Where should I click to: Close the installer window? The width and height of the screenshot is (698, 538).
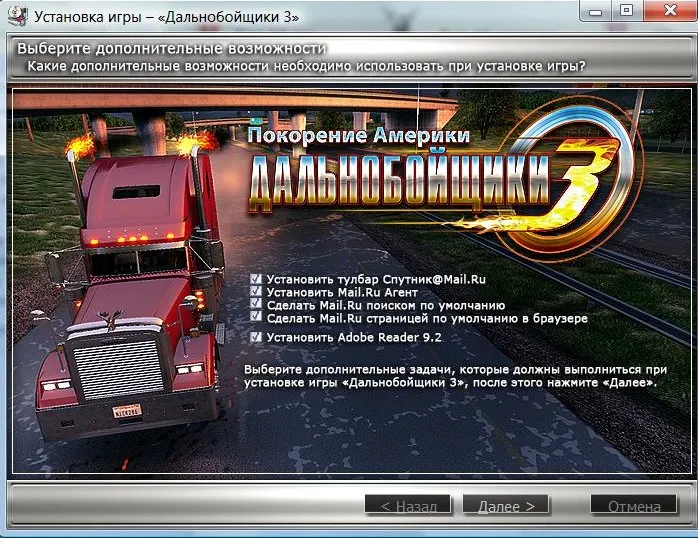pyautogui.click(x=670, y=11)
